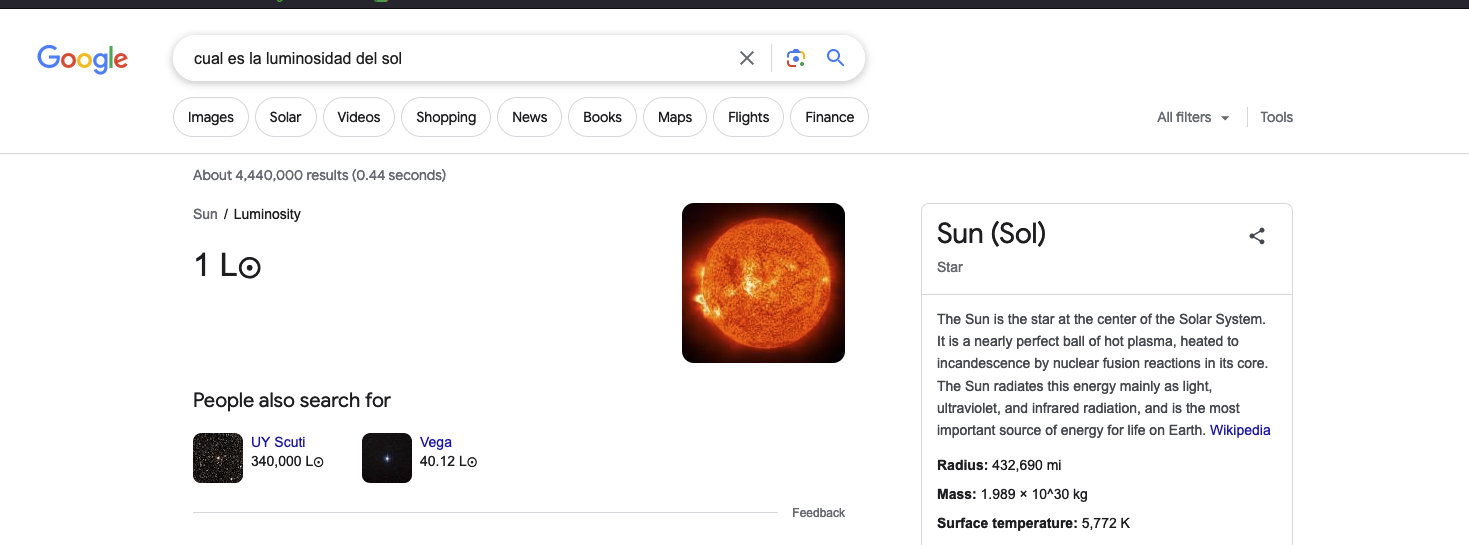1469x545 pixels.
Task: Select the Solar filter chip
Action: 285,117
